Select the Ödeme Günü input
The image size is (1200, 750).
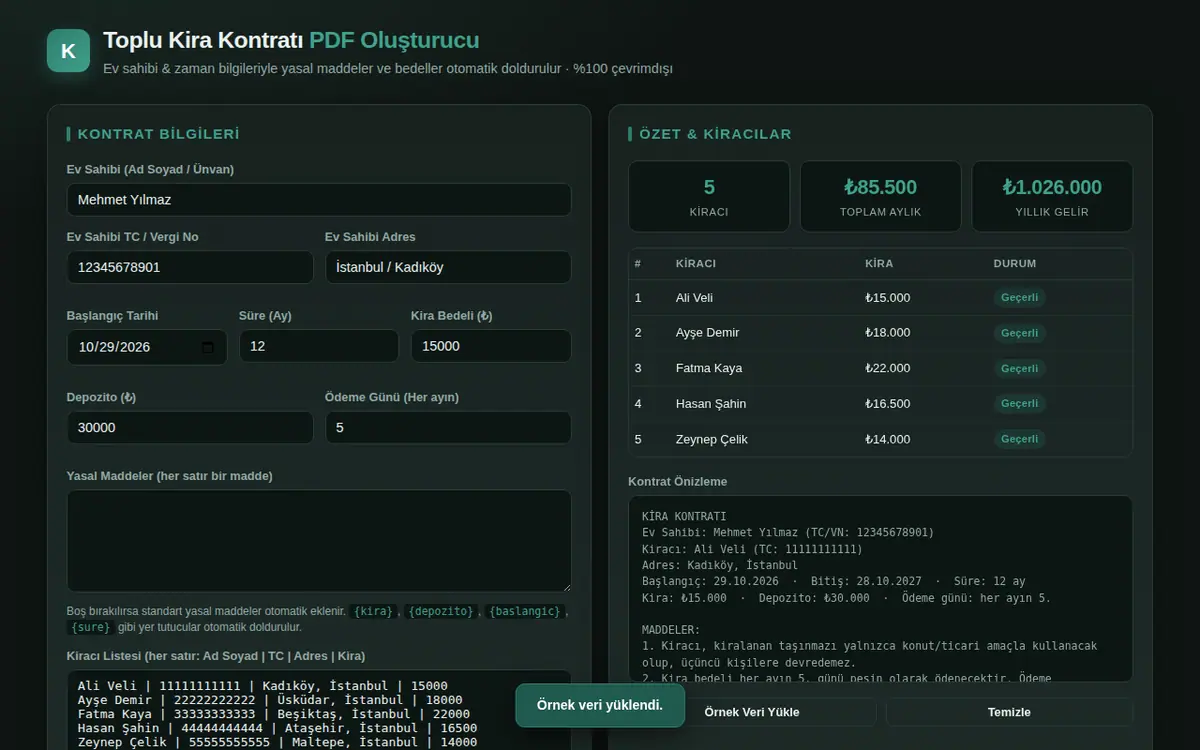click(448, 427)
